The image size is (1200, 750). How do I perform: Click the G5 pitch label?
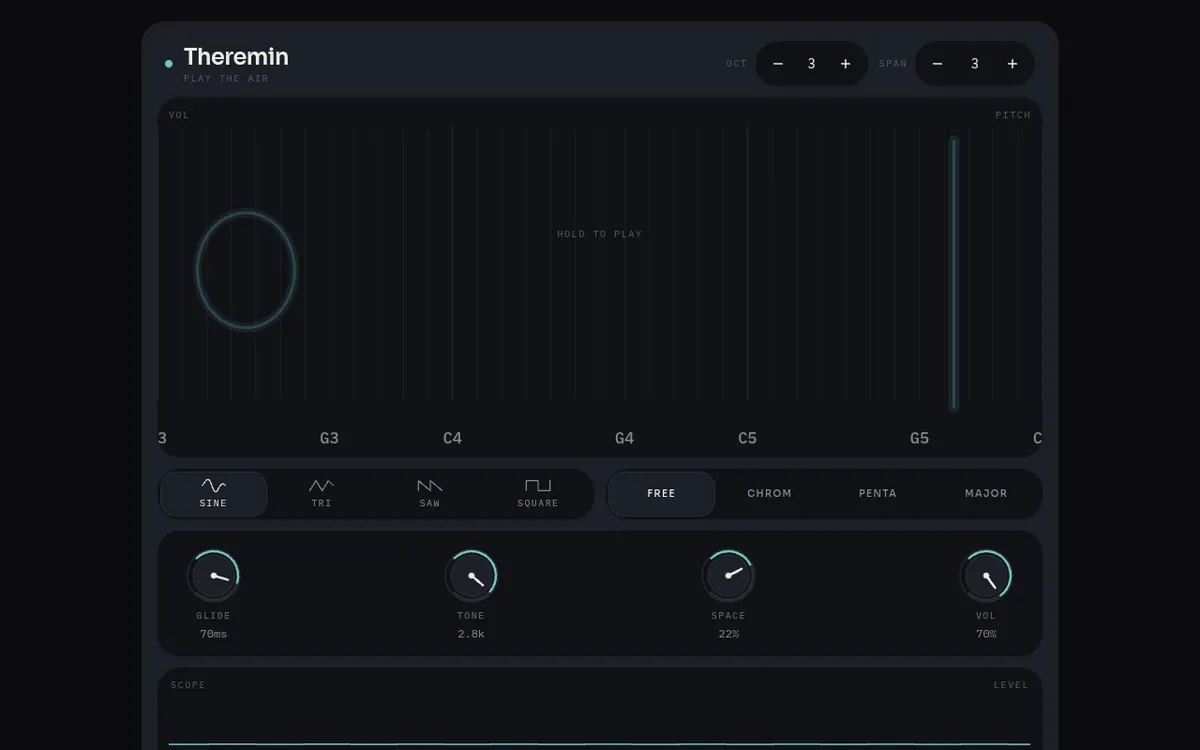pyautogui.click(x=919, y=438)
